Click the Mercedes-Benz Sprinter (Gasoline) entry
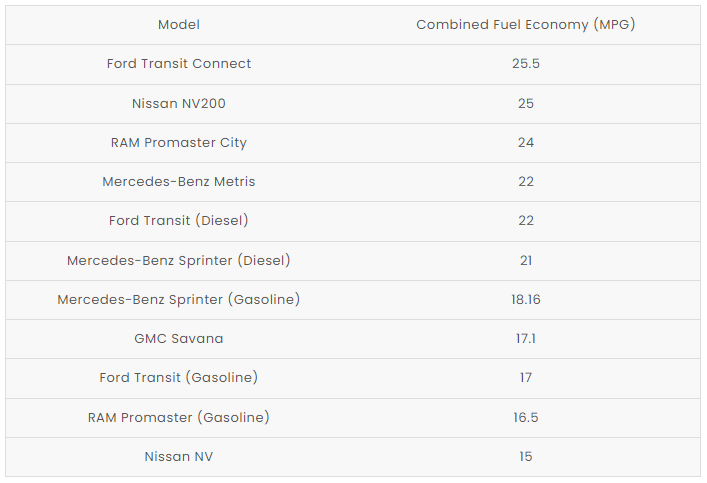Image resolution: width=707 pixels, height=483 pixels. click(x=179, y=299)
